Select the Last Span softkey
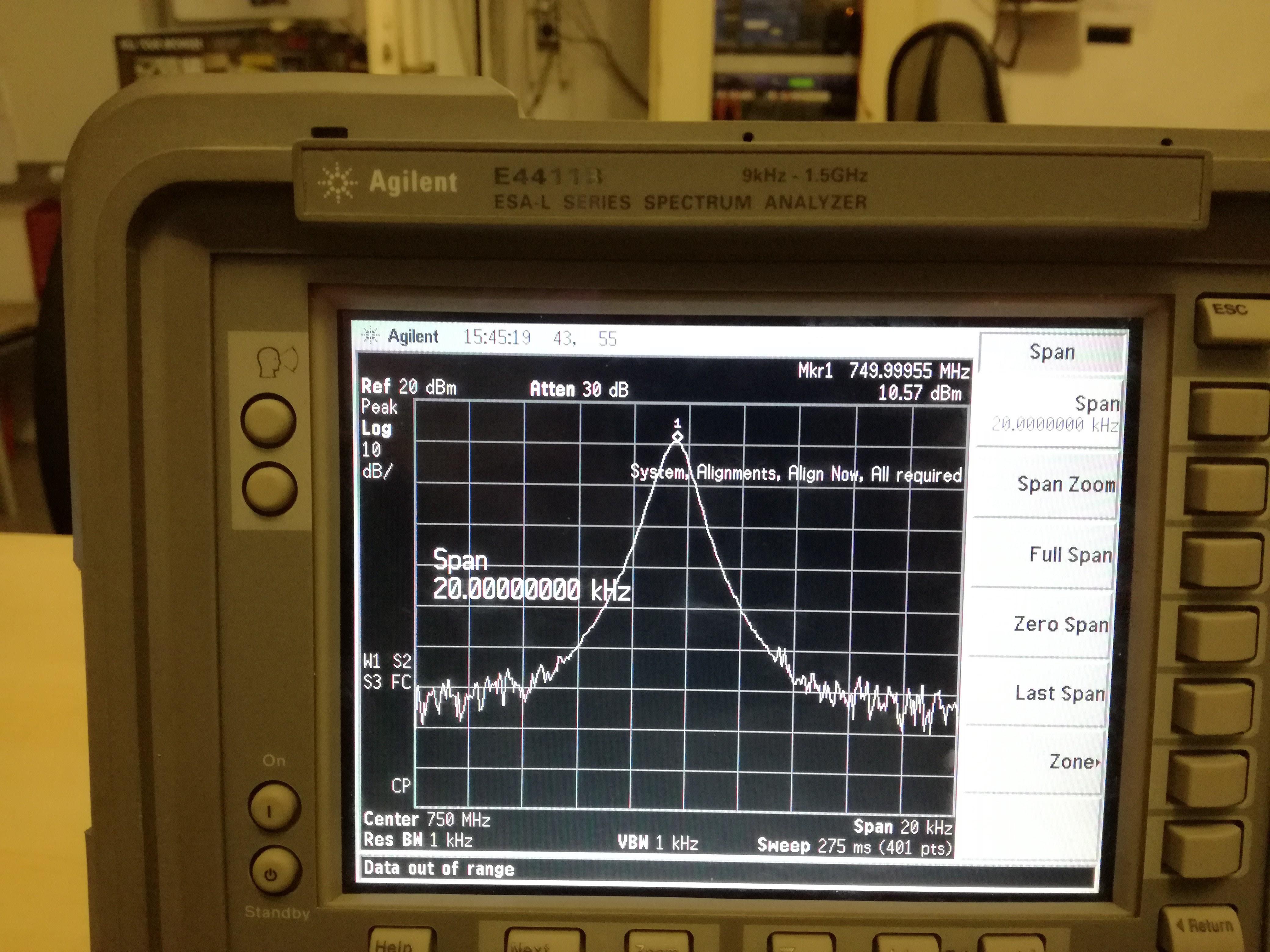Image resolution: width=1270 pixels, height=952 pixels. tap(1060, 693)
